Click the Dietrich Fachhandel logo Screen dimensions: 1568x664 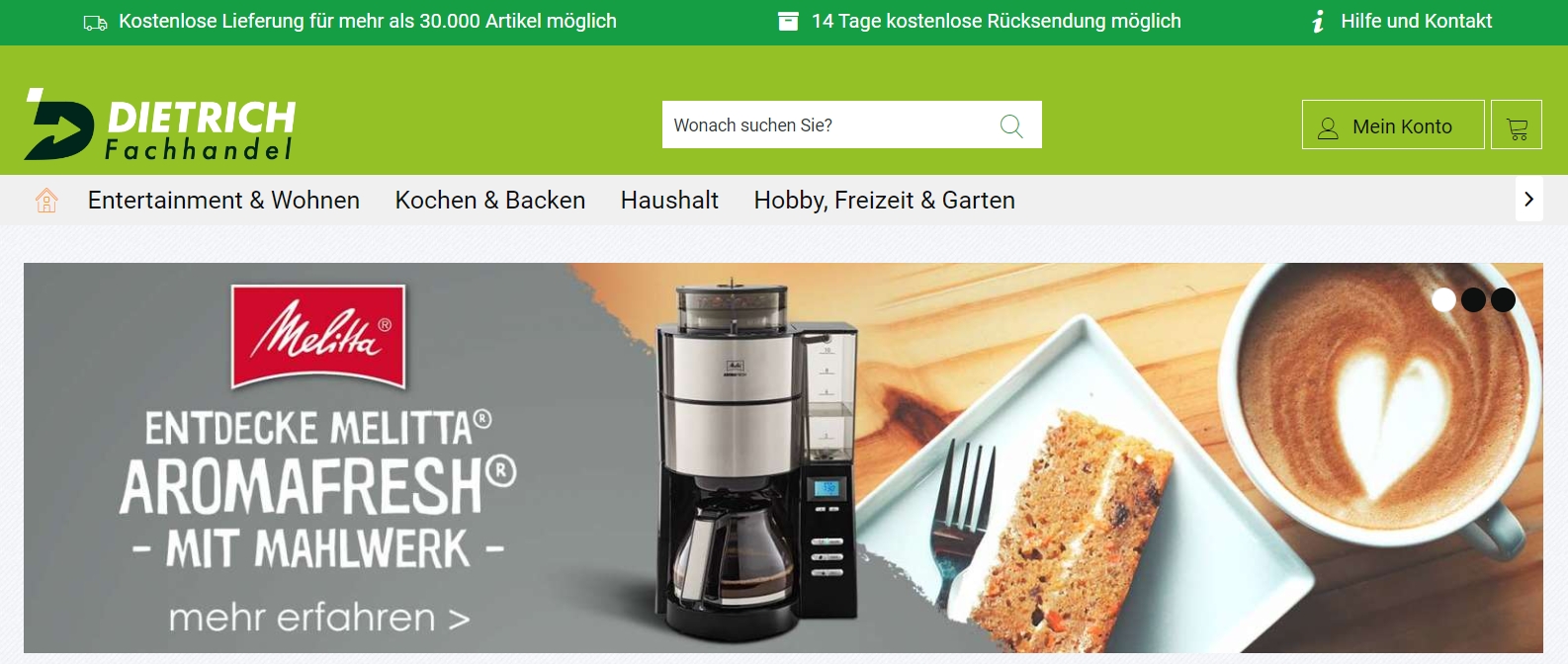point(159,124)
